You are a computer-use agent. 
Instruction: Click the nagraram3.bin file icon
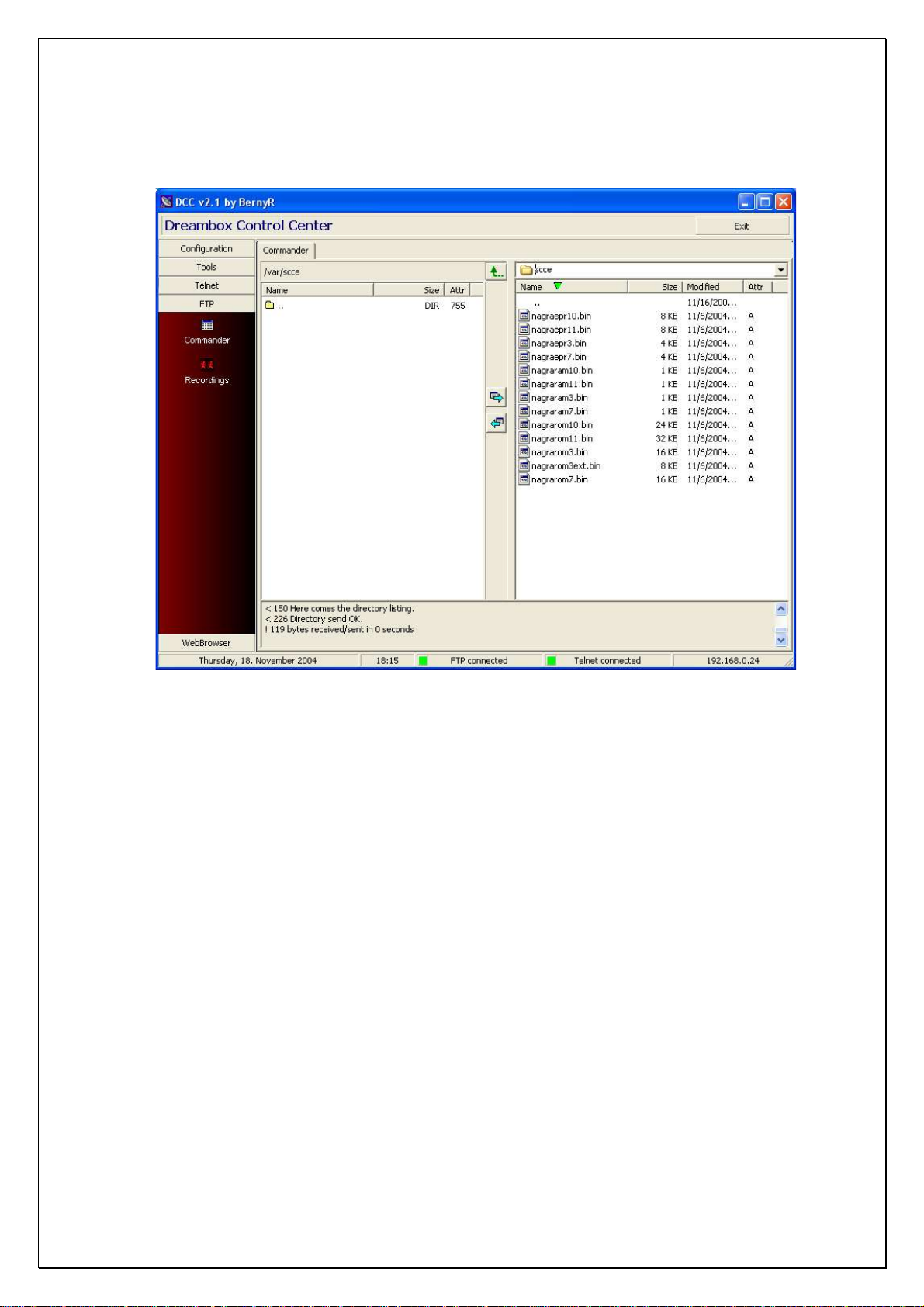524,398
